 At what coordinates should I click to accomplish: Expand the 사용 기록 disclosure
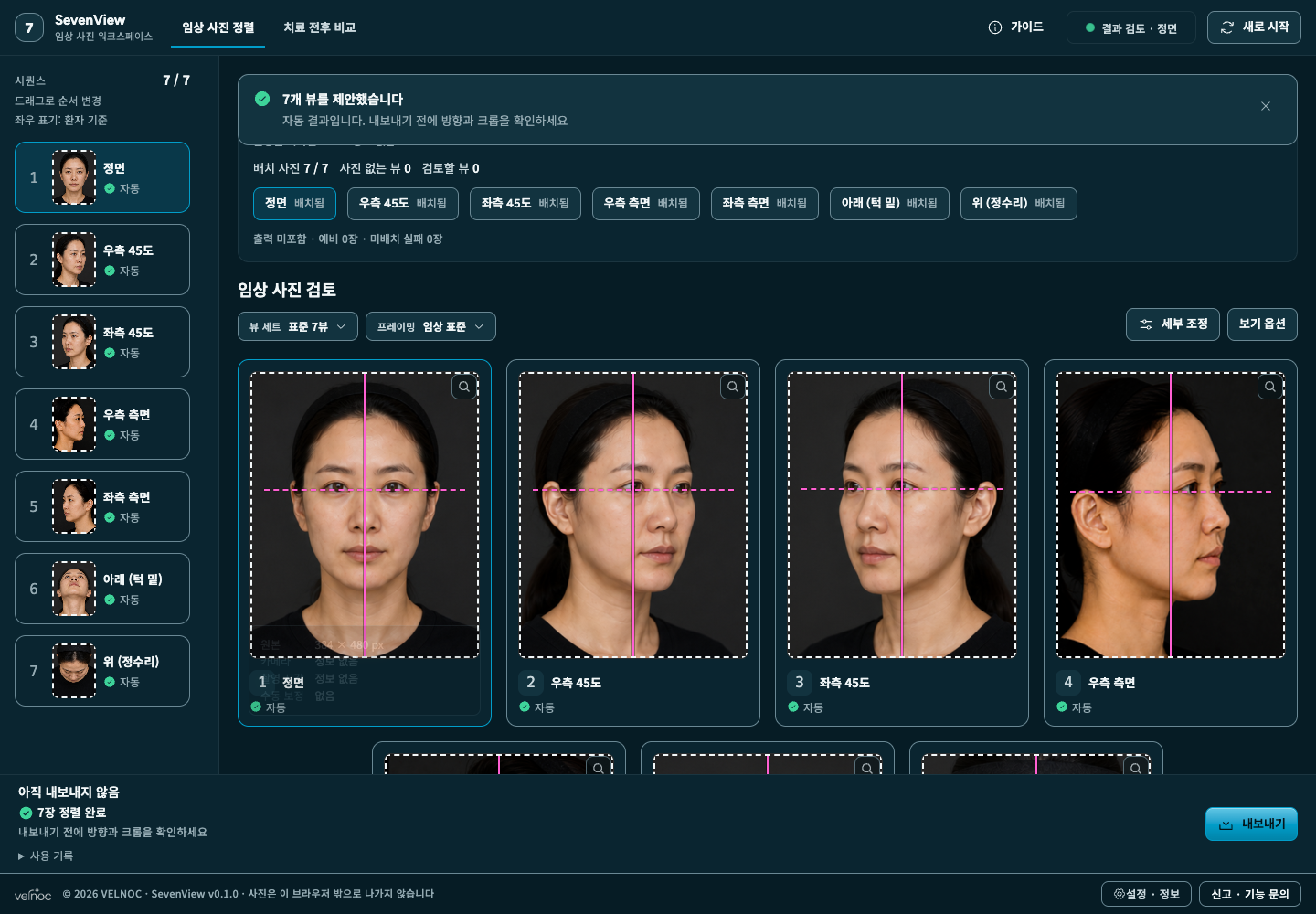point(46,856)
